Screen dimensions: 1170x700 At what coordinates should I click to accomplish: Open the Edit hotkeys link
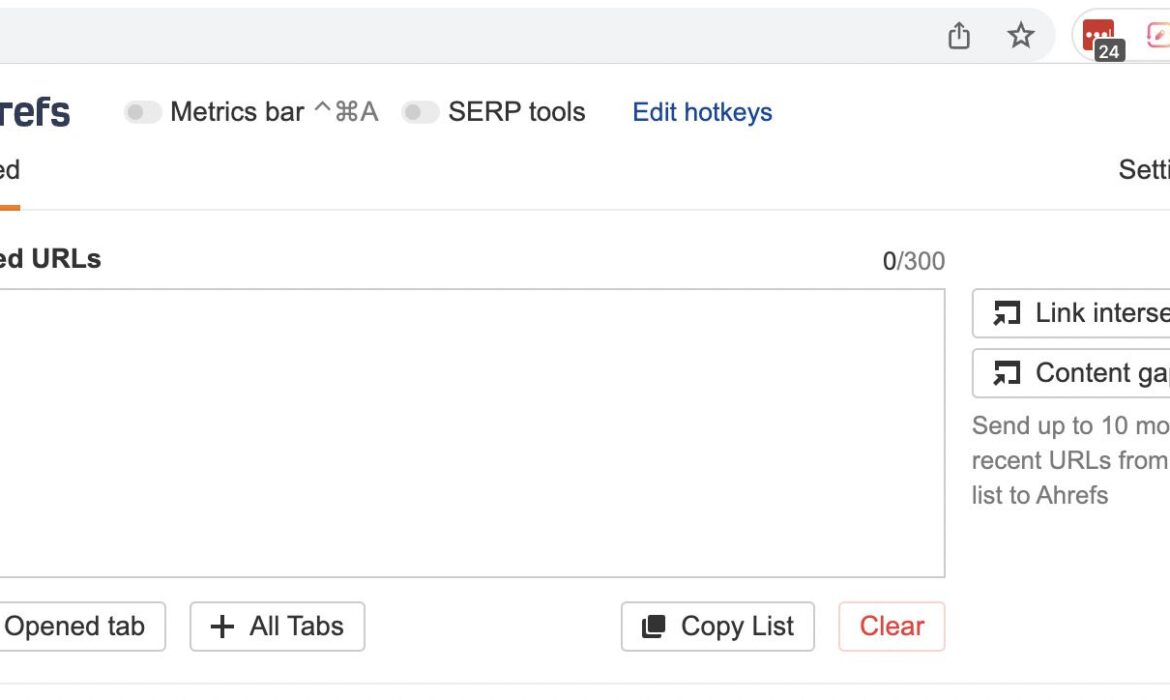click(702, 112)
